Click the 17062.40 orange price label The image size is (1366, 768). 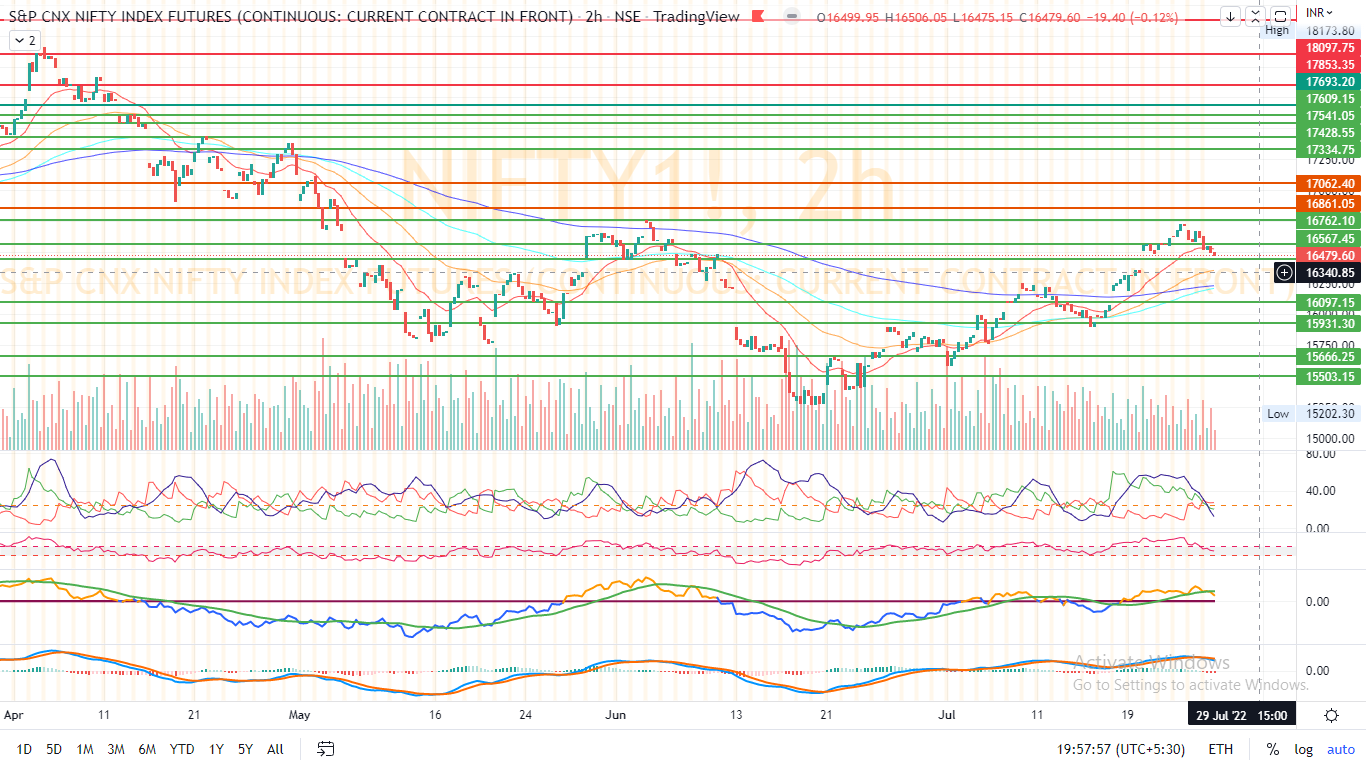click(1330, 184)
